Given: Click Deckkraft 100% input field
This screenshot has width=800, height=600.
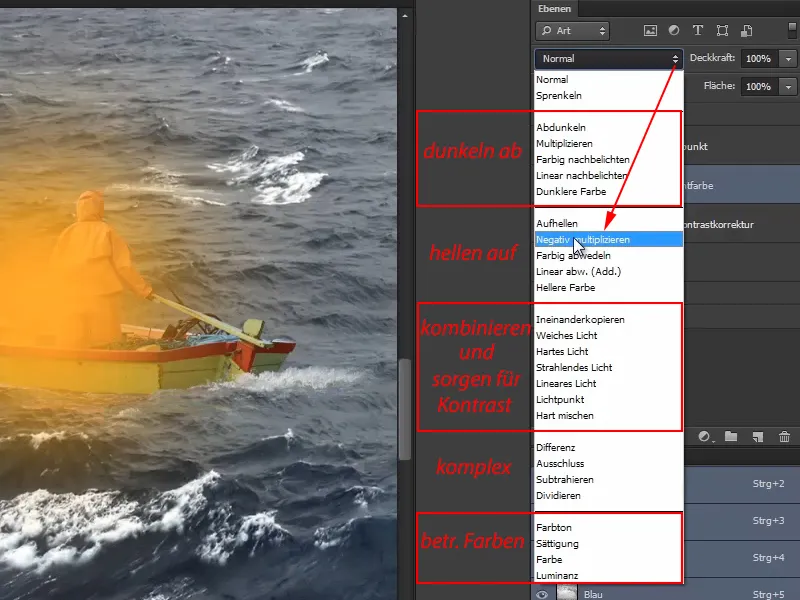Looking at the screenshot, I should [x=760, y=59].
